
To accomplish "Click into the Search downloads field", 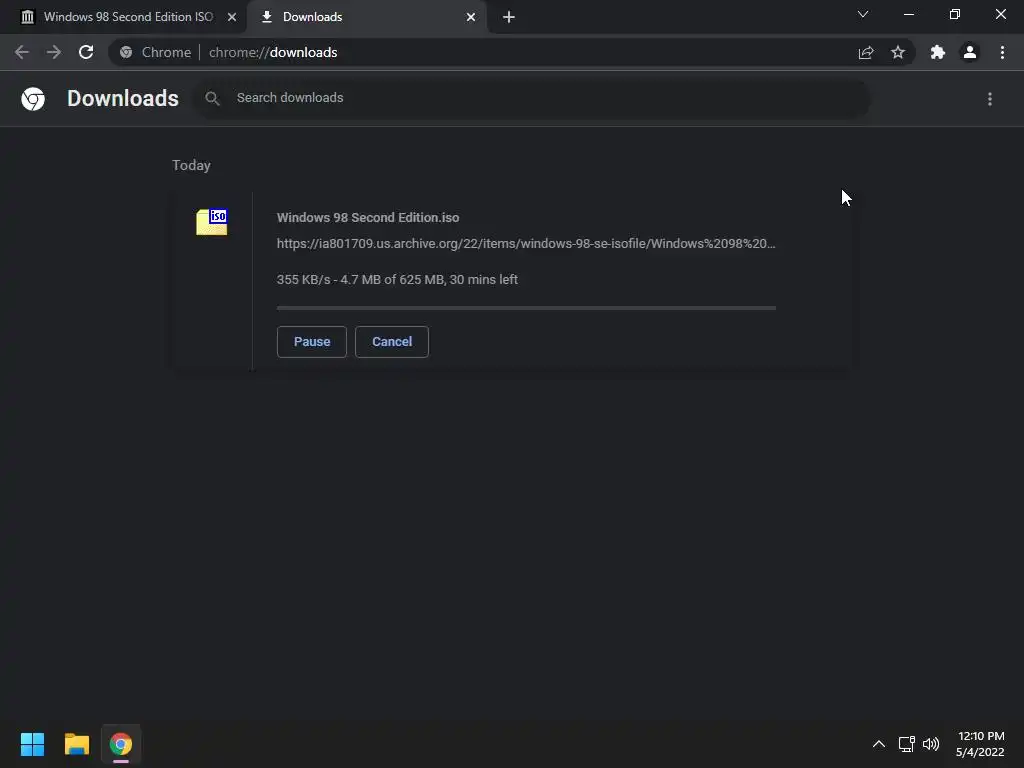I will click(x=532, y=99).
